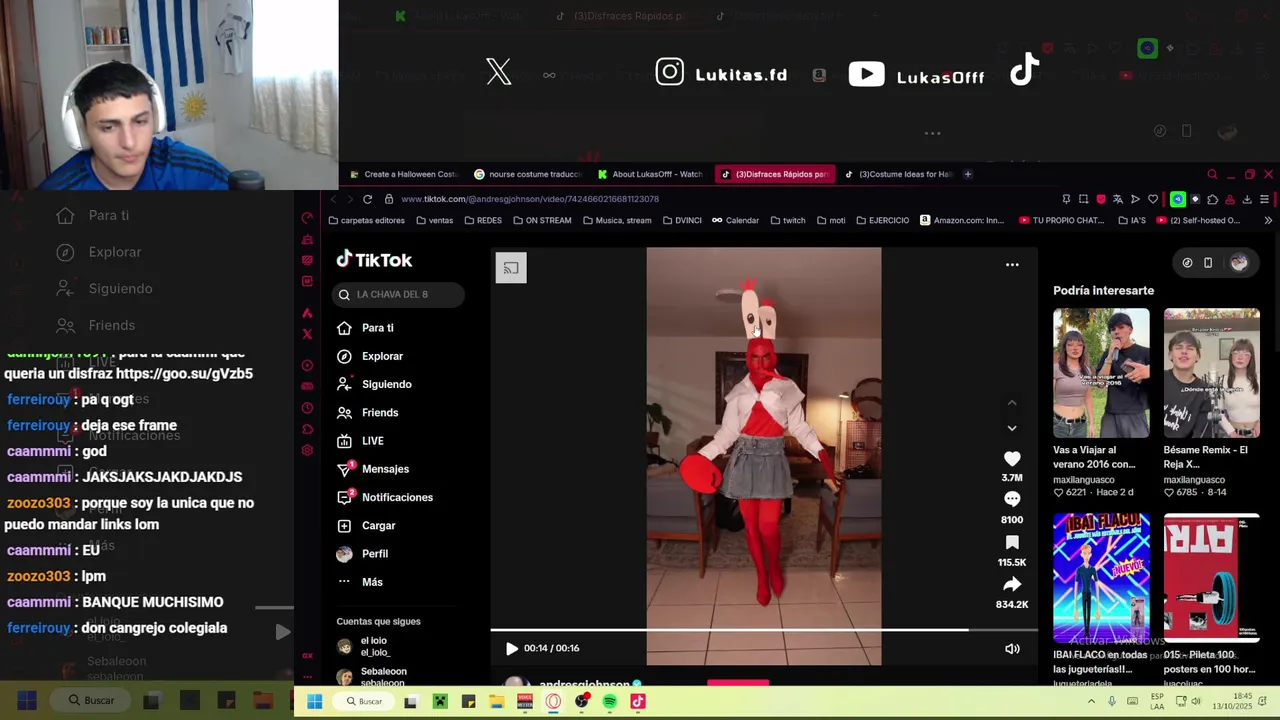Open 'REDES' bookmark folder
Viewport: 1280px width, 720px height.
coord(482,220)
